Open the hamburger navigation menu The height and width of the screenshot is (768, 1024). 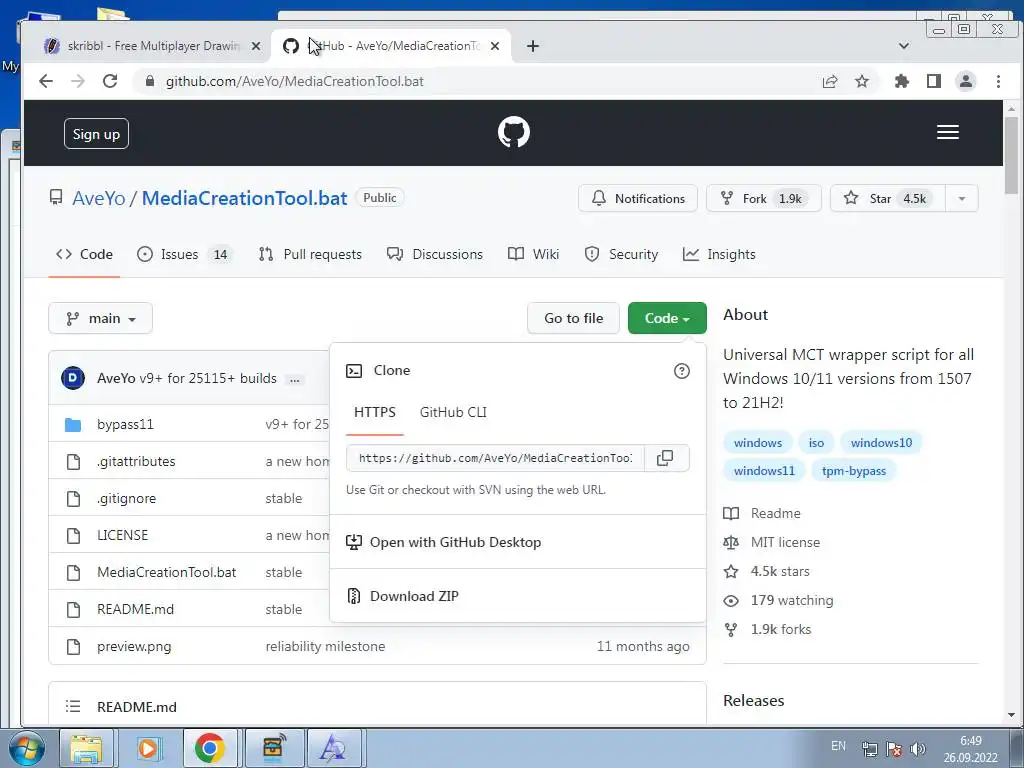[x=948, y=133]
